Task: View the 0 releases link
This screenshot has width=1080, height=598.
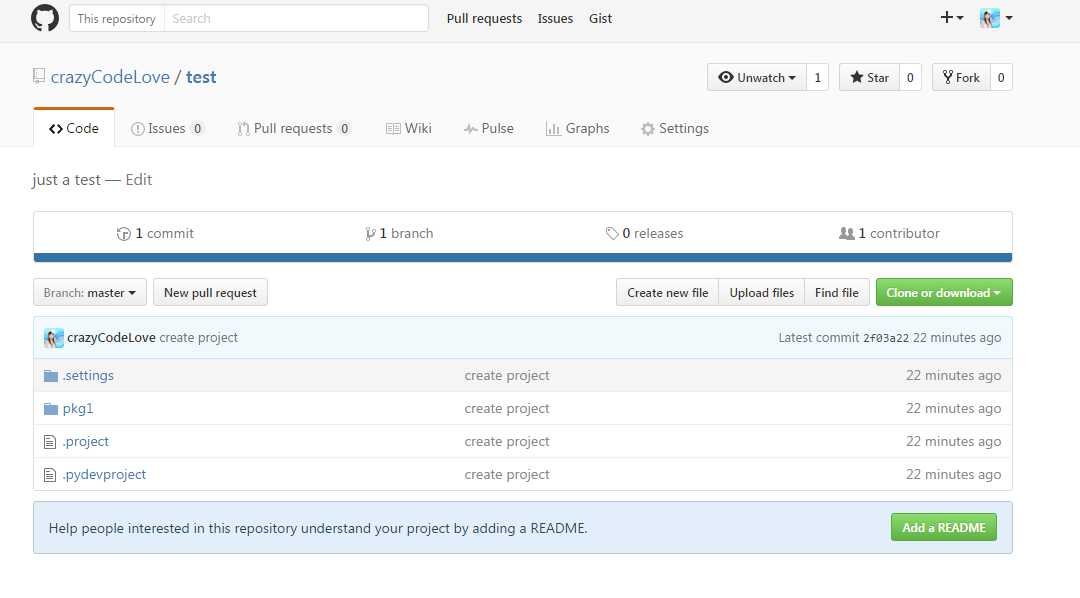Action: click(x=645, y=234)
